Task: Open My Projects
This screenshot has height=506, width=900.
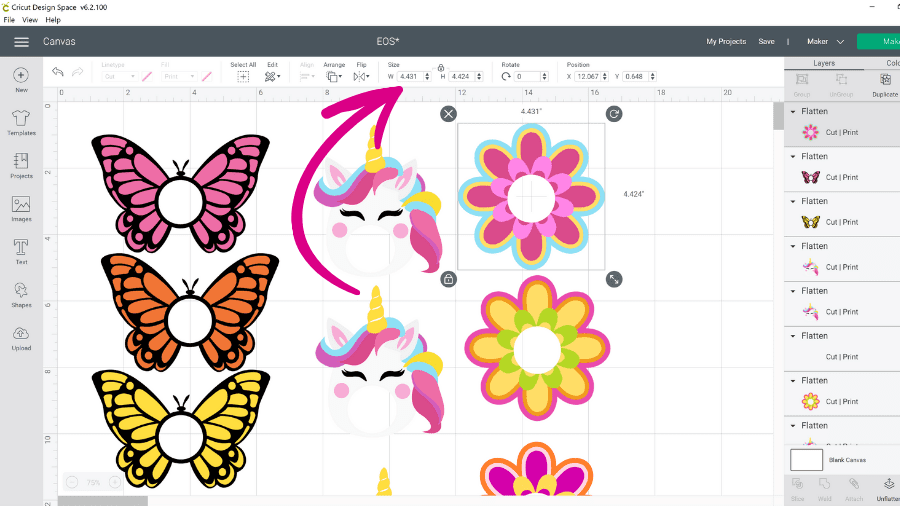Action: point(726,41)
